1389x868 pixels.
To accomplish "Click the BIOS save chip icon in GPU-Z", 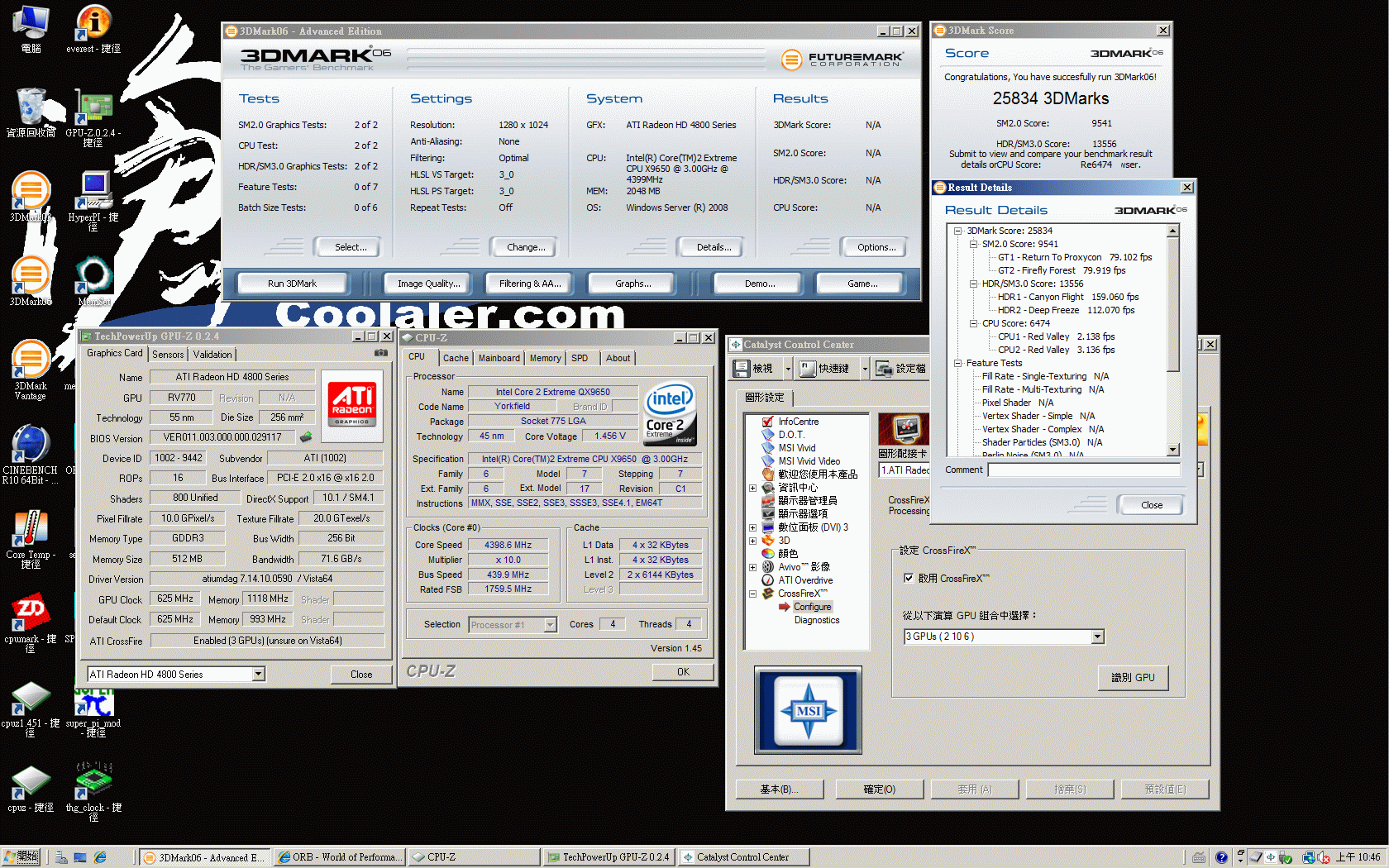I will coord(306,436).
